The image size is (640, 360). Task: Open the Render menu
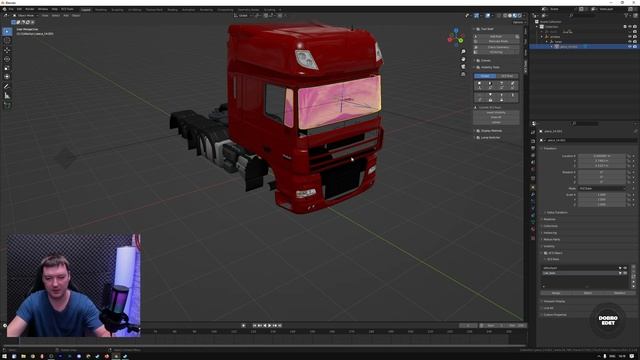click(x=30, y=9)
